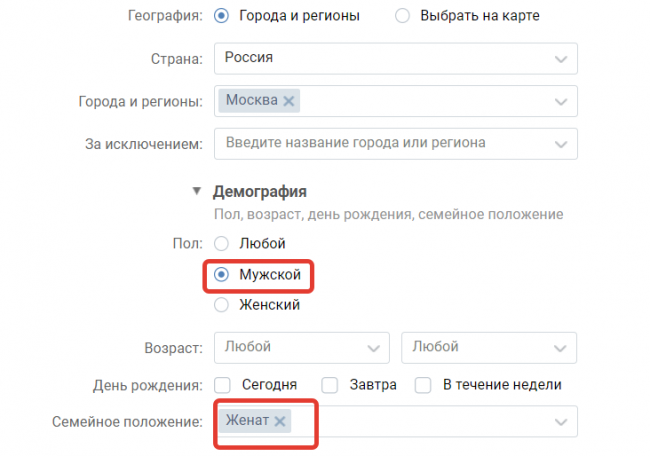Check the В течение недели checkbox
The height and width of the screenshot is (456, 650).
click(x=423, y=384)
